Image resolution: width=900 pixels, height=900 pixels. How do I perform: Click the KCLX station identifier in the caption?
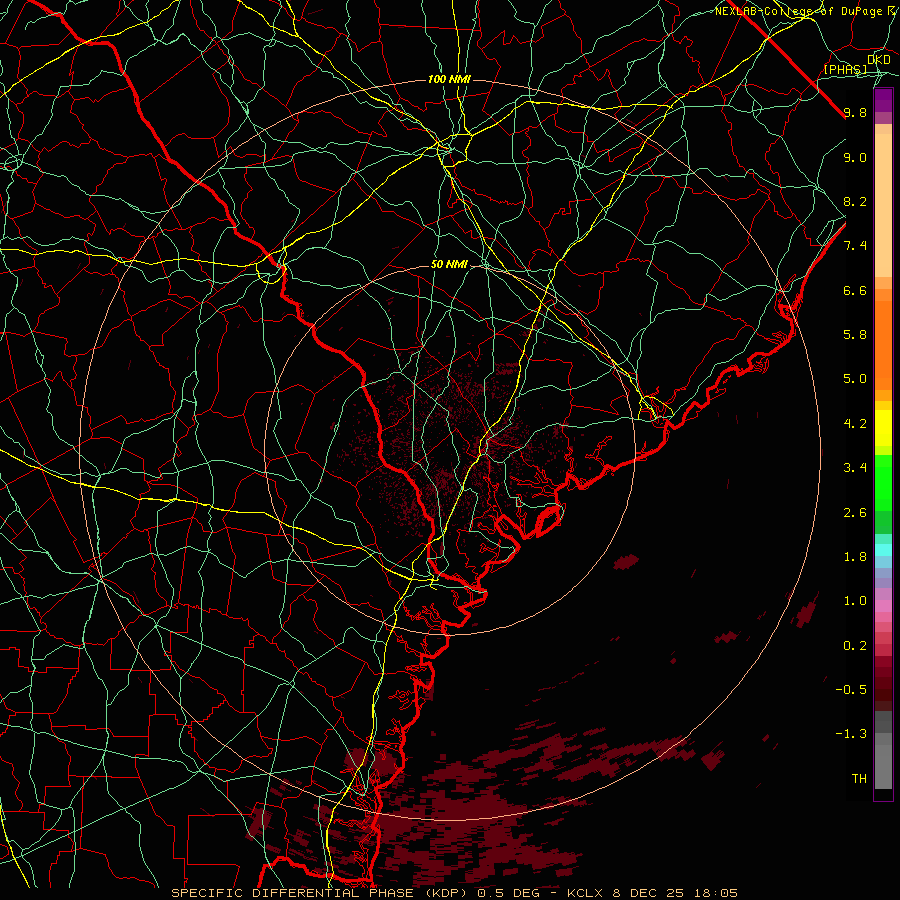[x=583, y=893]
